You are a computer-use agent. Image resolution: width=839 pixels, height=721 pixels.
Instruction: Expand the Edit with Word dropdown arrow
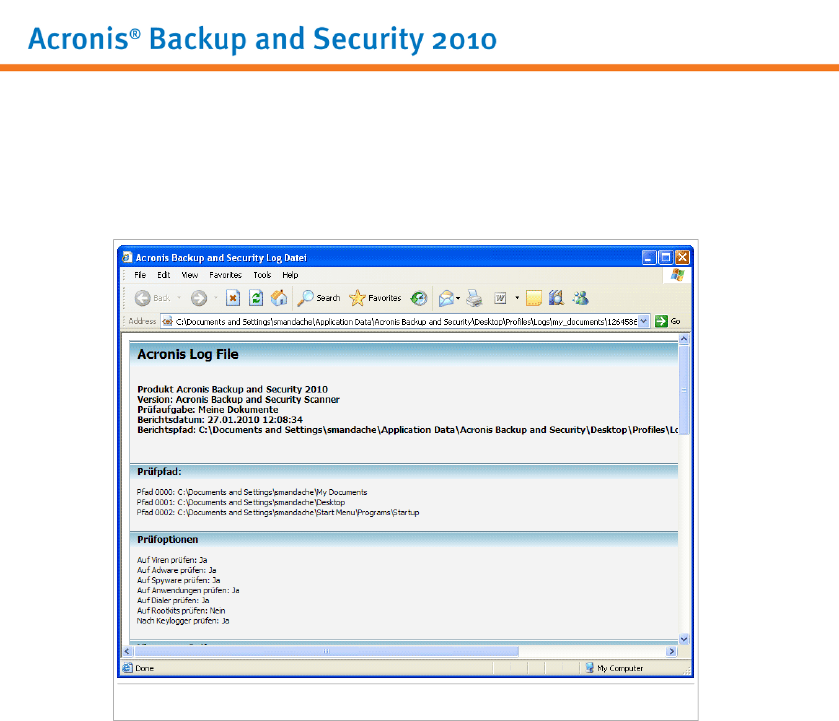point(517,298)
